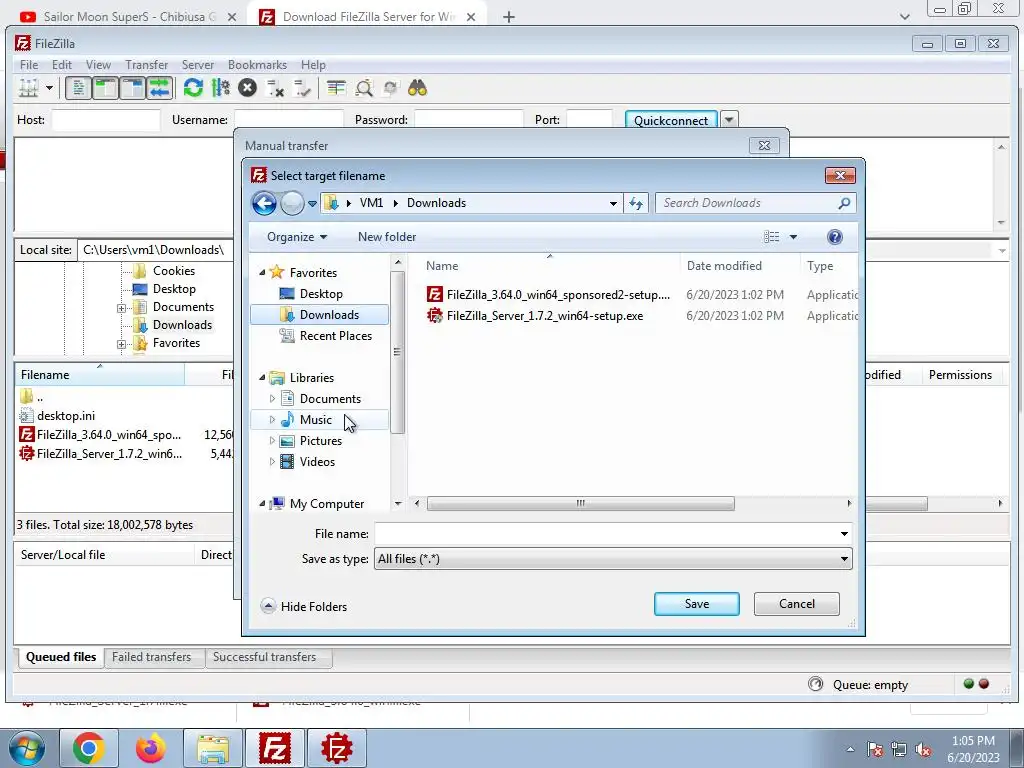
Task: Toggle processing of transfer queue icon
Action: [221, 88]
